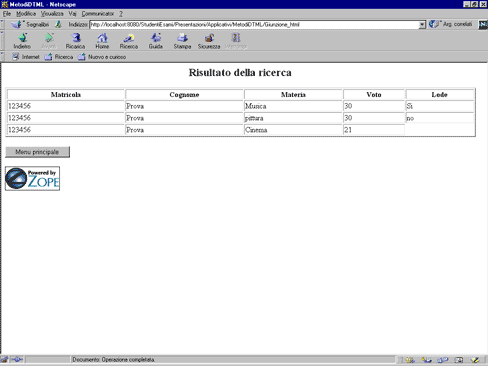Open the File menu
The image size is (488, 366).
coord(7,14)
